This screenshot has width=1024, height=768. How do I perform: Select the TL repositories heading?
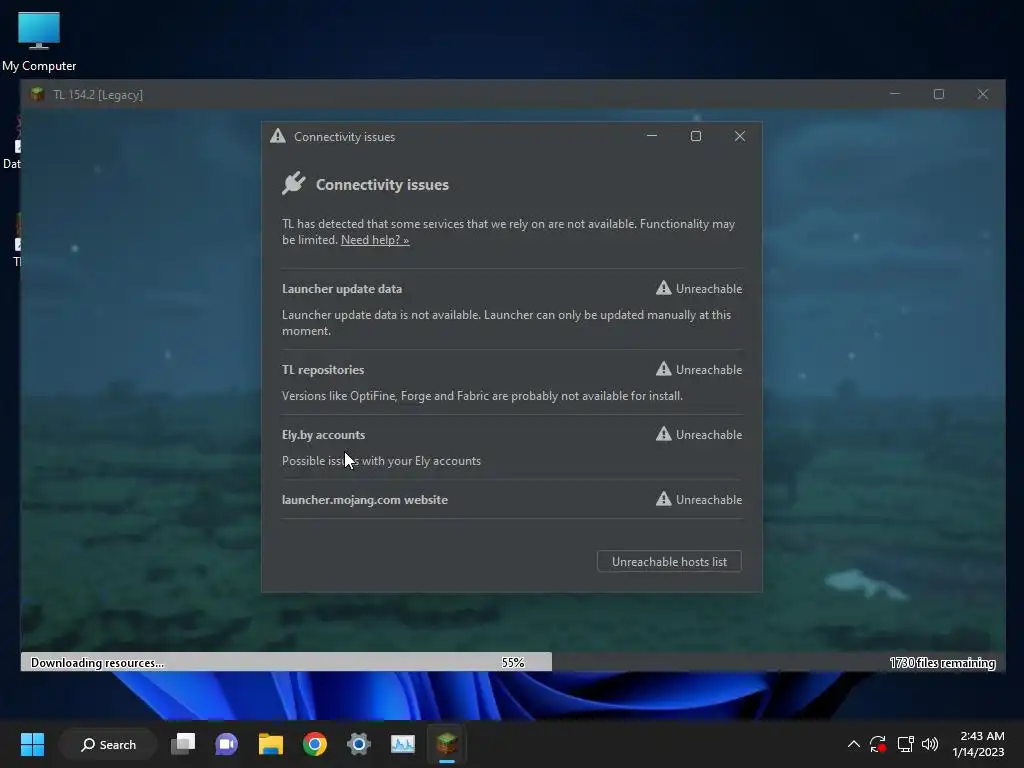point(323,370)
